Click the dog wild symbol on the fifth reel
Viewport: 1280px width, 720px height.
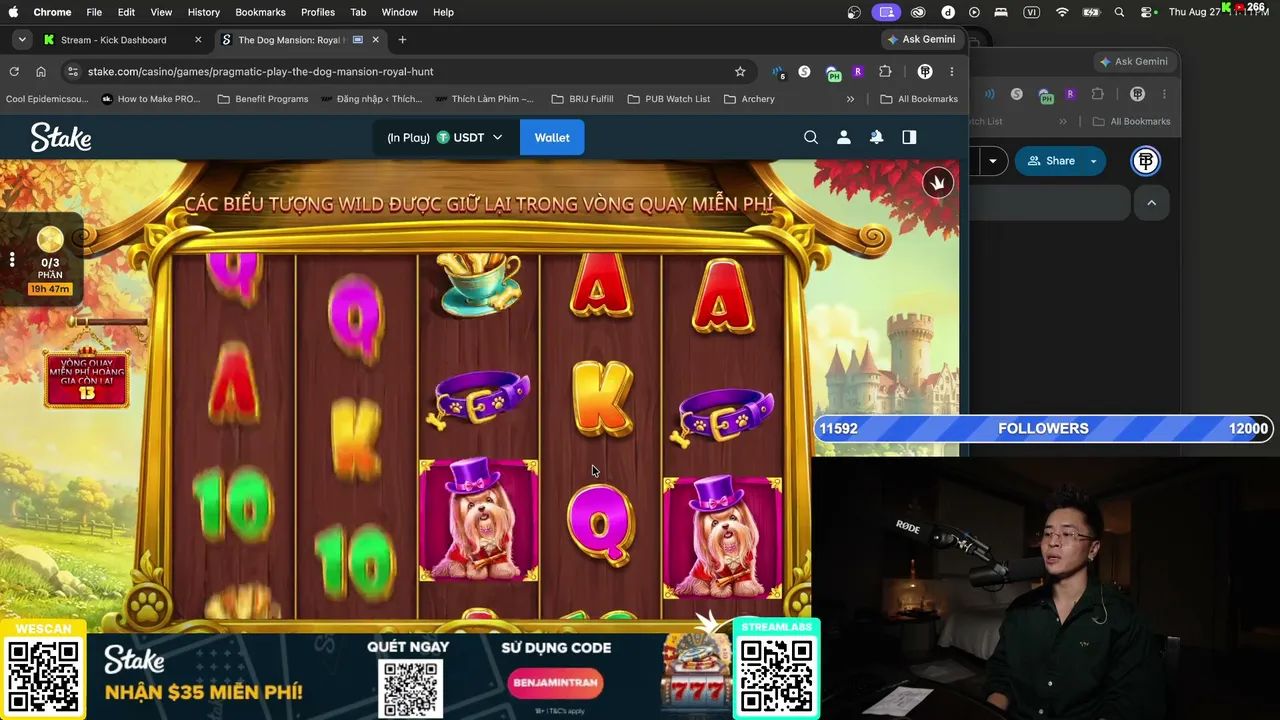point(722,538)
